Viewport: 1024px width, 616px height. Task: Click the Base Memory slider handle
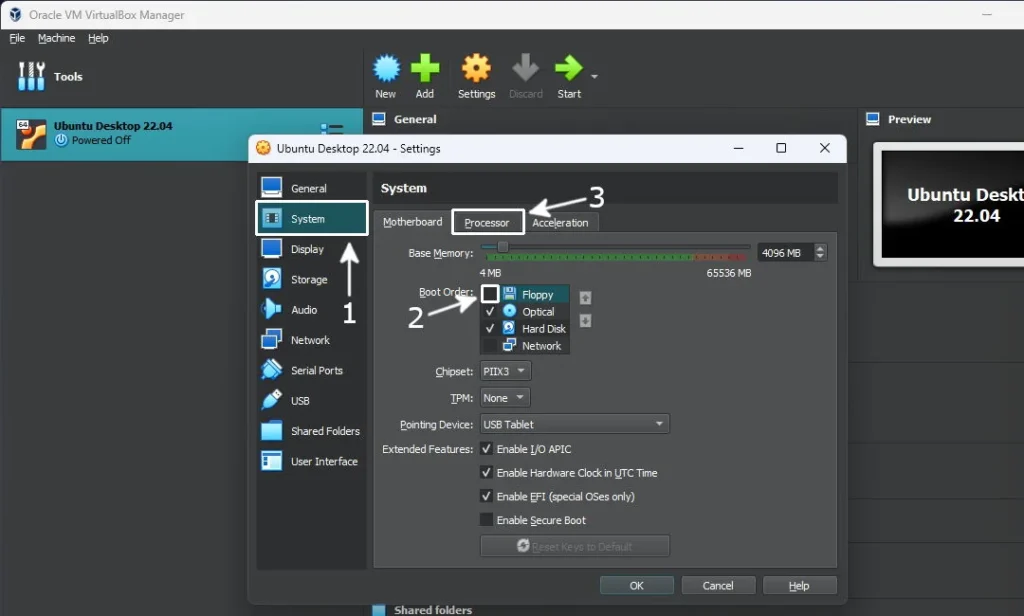coord(502,247)
